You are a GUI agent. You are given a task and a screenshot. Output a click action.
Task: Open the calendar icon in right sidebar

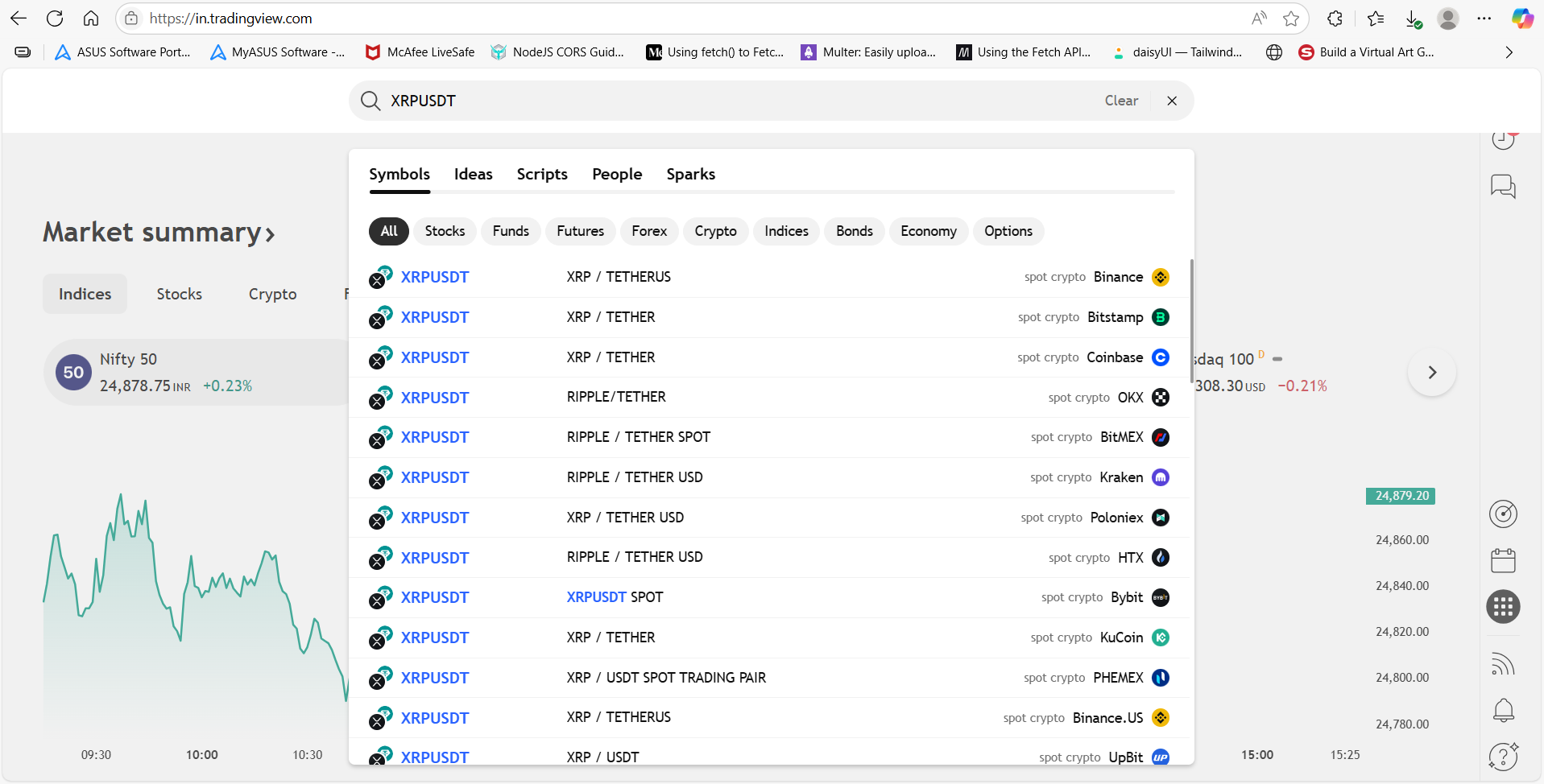click(x=1503, y=560)
